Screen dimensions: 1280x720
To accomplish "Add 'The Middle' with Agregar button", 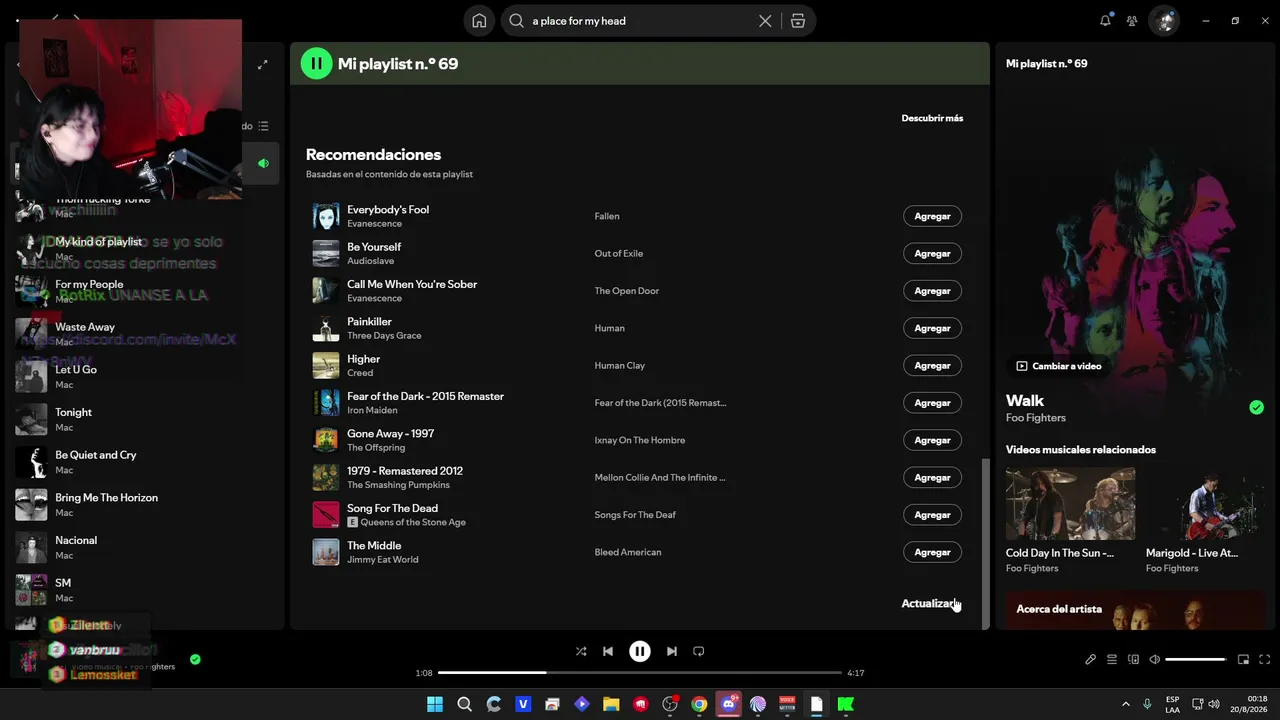I will 932,552.
